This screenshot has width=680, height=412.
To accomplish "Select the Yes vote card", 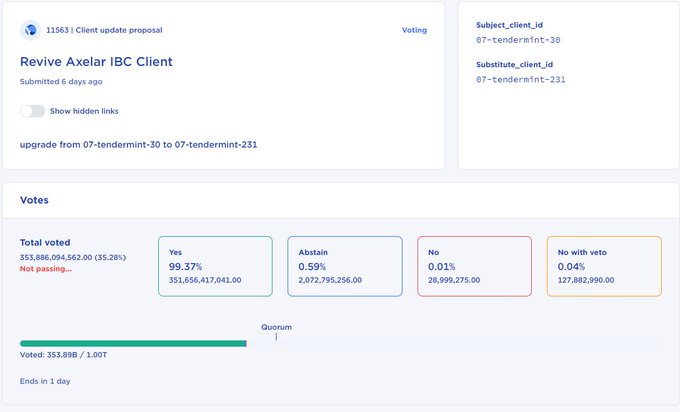I will [x=216, y=266].
